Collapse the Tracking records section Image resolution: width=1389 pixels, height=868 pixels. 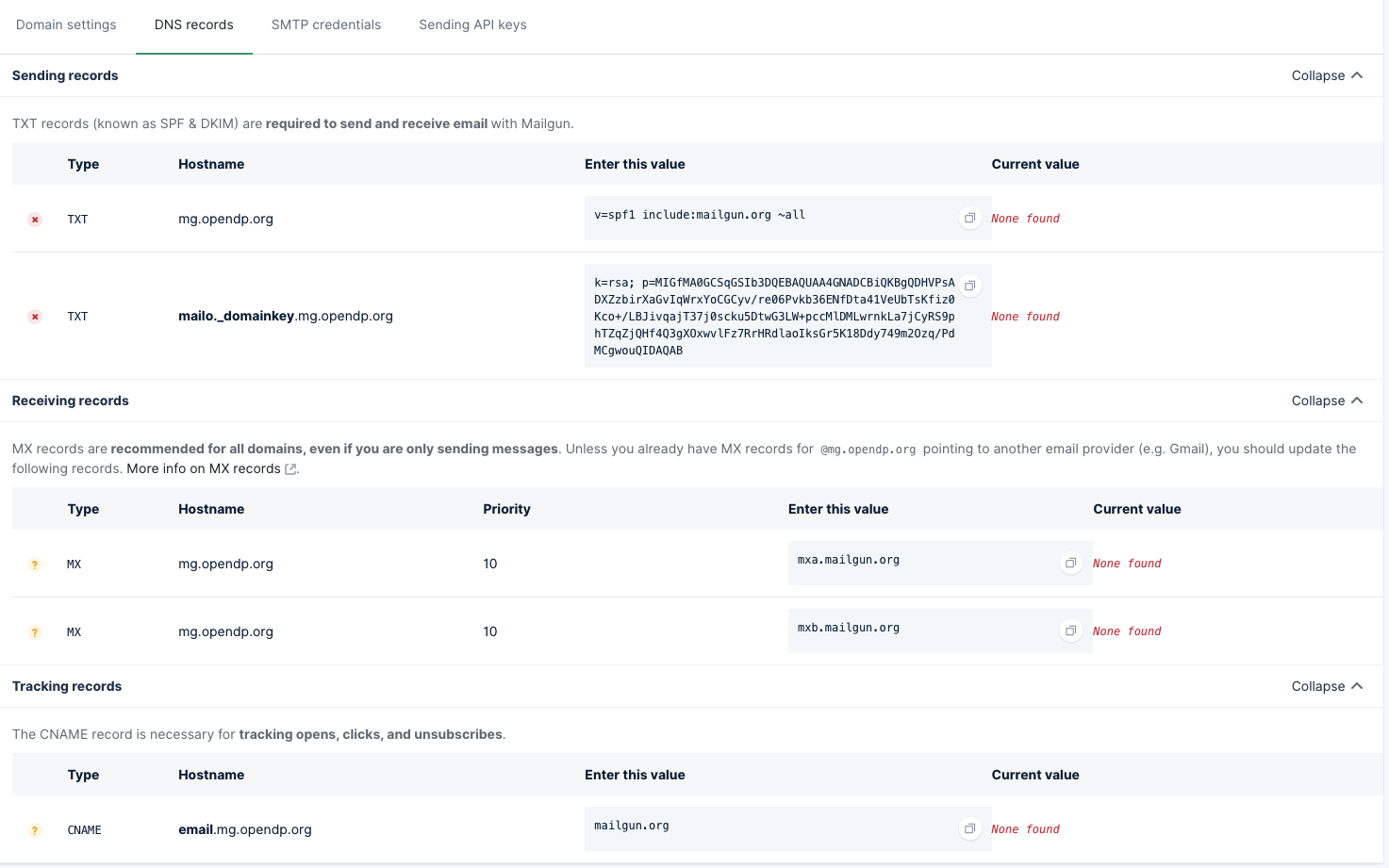[1327, 686]
